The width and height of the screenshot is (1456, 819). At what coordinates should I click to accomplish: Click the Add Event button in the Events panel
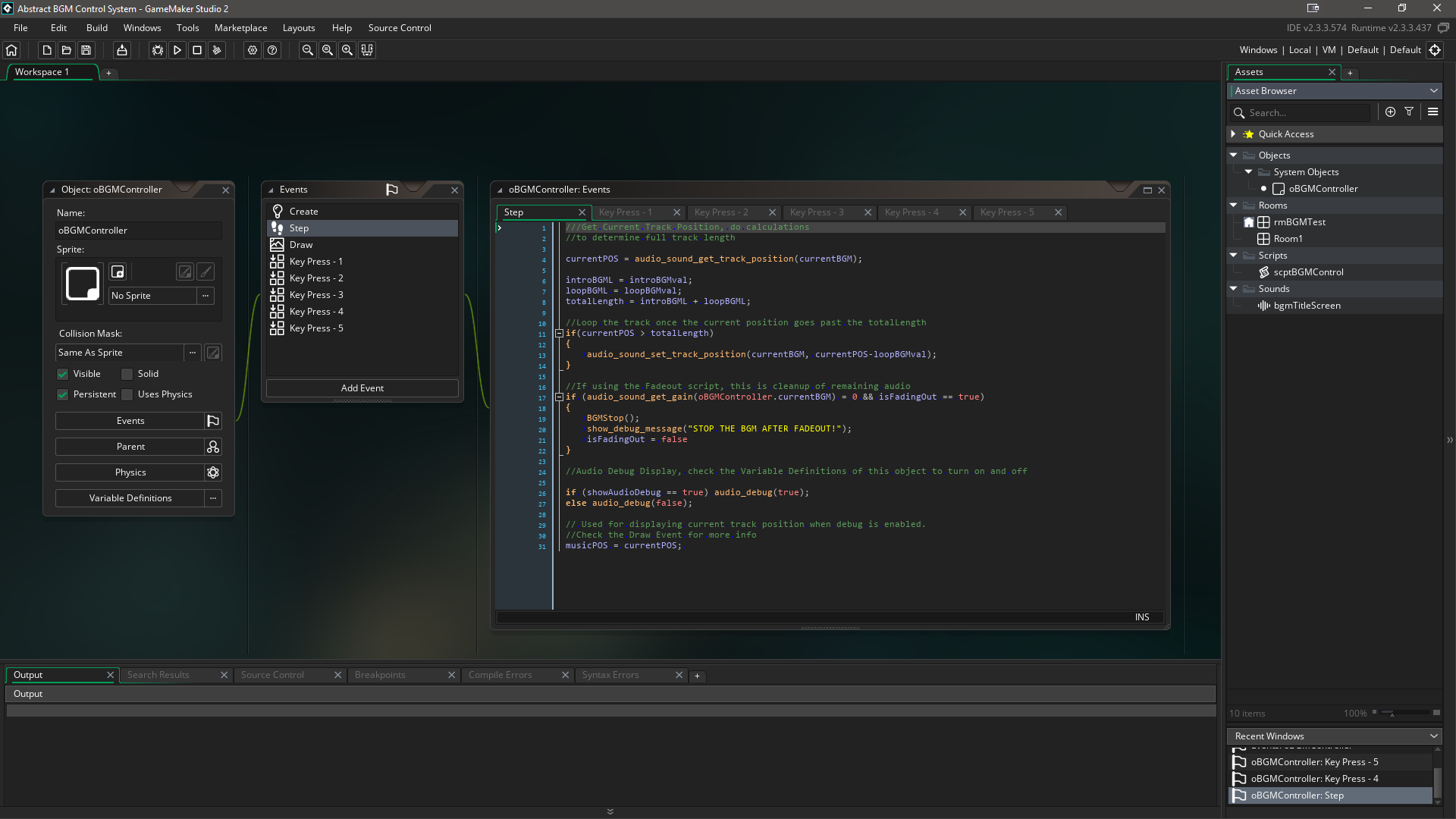coord(362,388)
